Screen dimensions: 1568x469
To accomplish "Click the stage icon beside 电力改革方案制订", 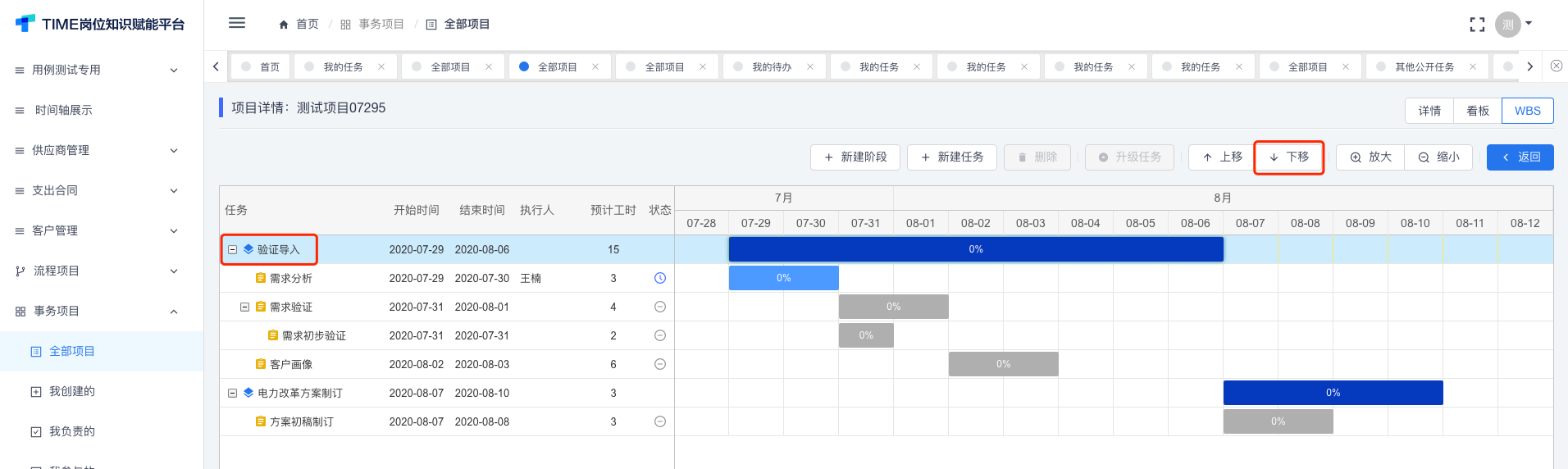I will point(248,393).
